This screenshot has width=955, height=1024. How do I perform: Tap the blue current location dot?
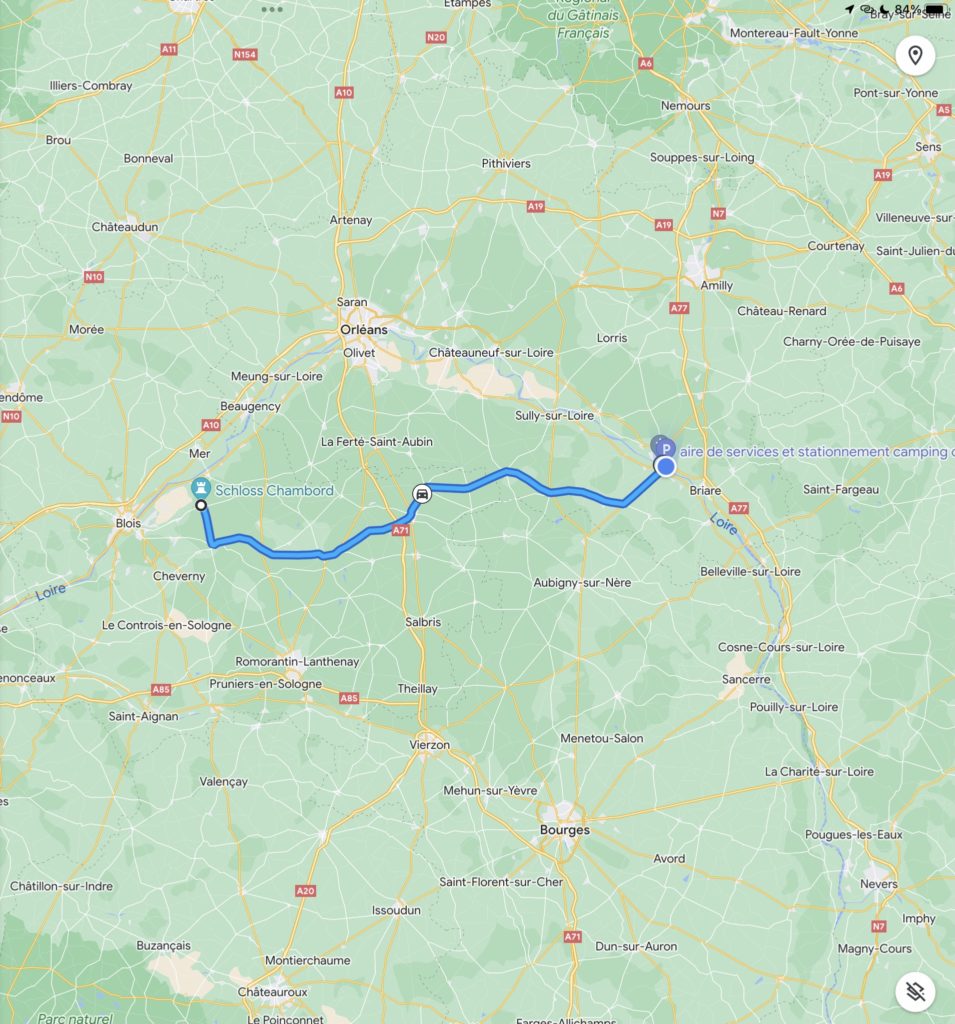click(x=666, y=466)
